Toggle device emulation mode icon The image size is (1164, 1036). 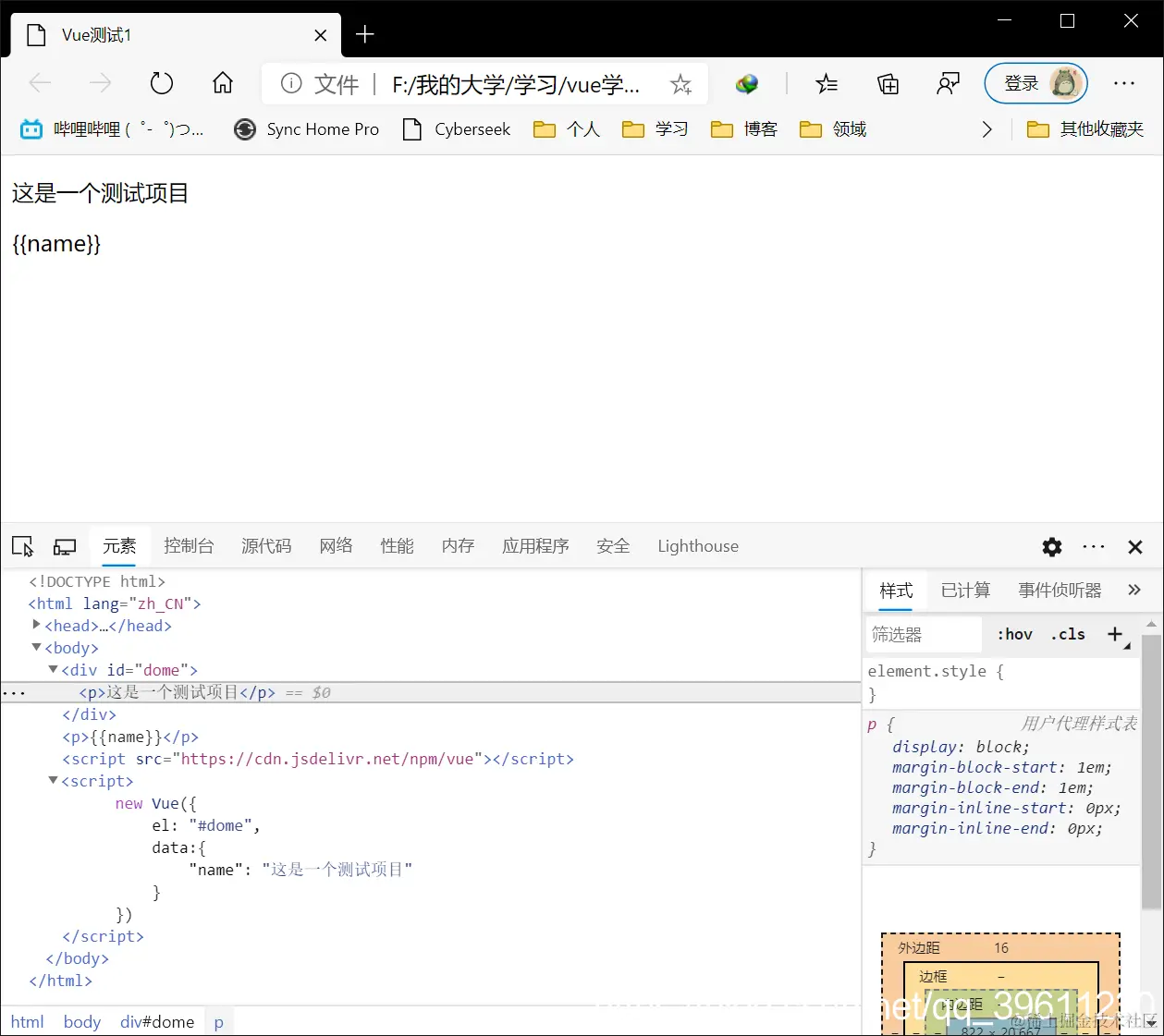point(65,546)
